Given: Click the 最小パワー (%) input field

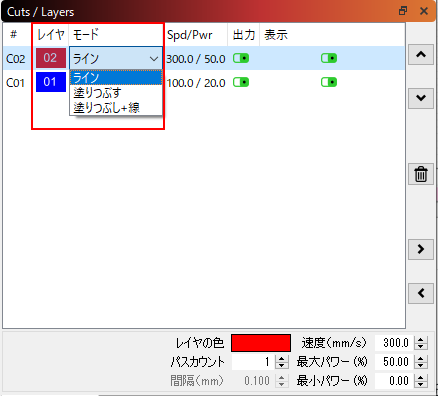Looking at the screenshot, I should tap(394, 381).
